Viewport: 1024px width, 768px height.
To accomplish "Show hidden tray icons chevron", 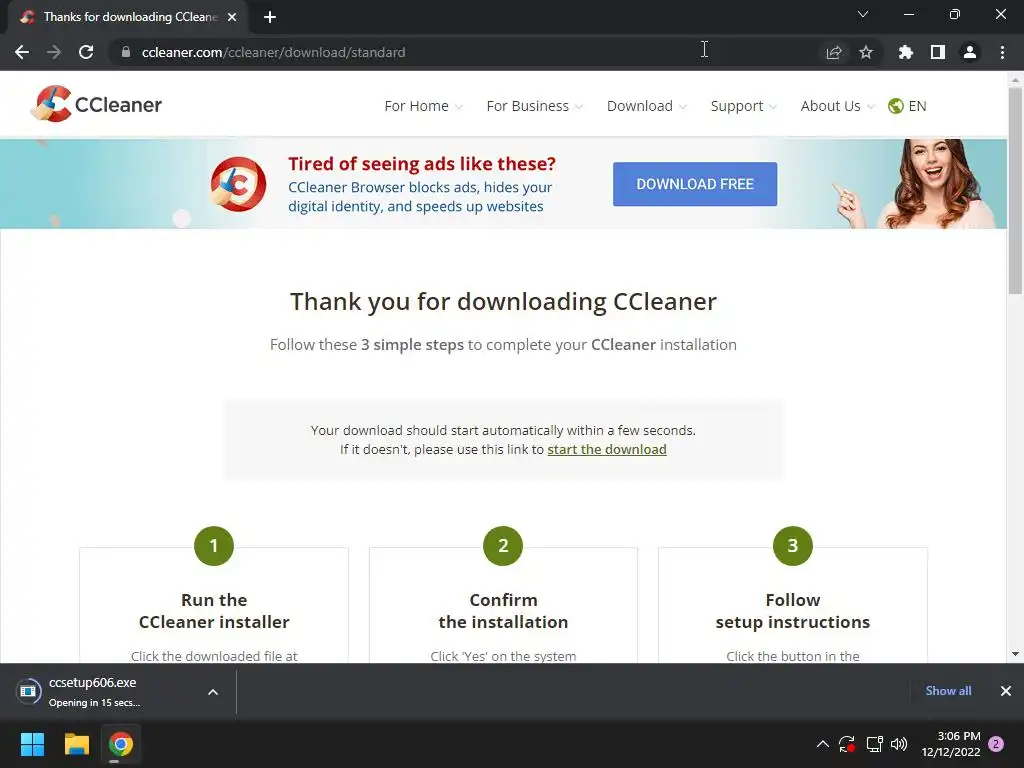I will click(x=822, y=744).
